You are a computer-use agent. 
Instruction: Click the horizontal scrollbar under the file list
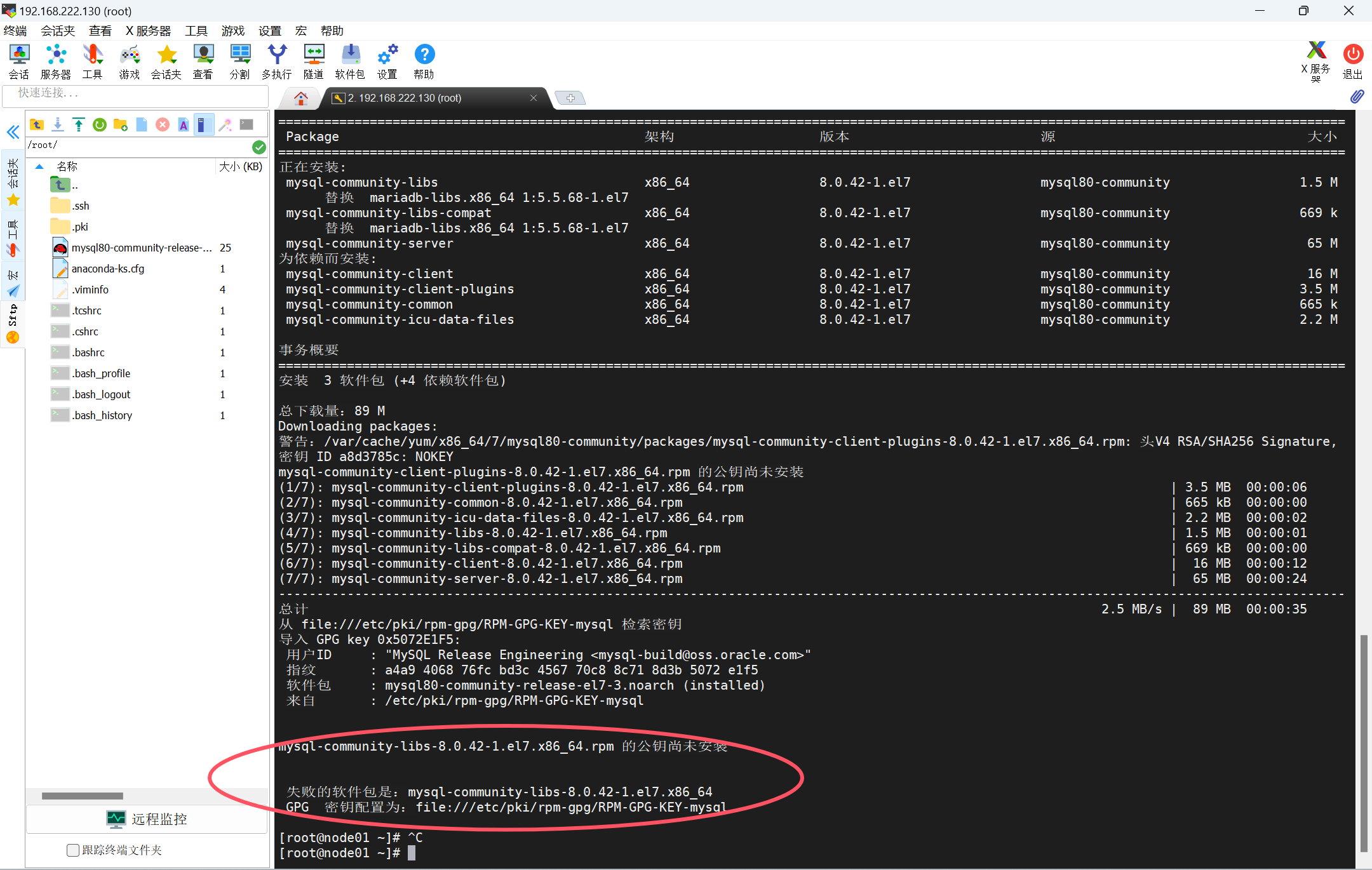(81, 796)
